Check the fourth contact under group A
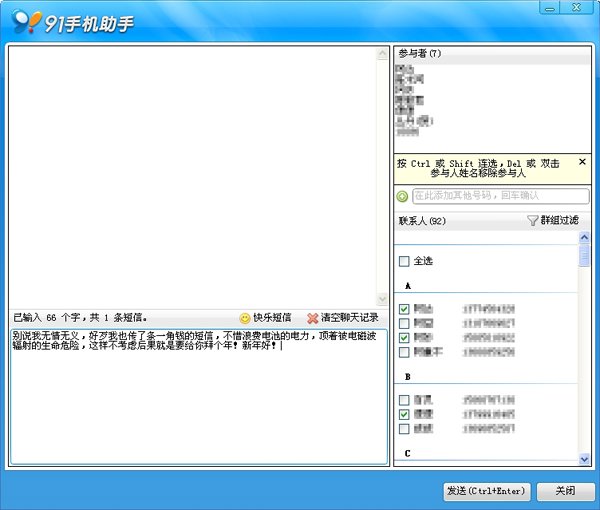Screen dimensions: 600x510 point(404,352)
